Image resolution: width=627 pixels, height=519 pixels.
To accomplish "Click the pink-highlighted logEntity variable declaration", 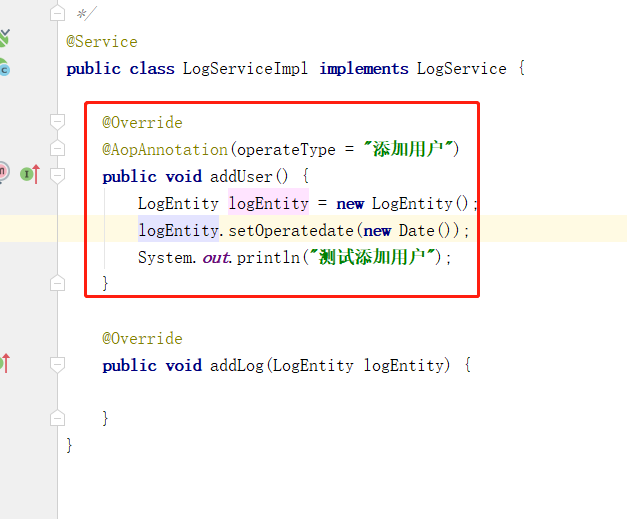I will (268, 204).
